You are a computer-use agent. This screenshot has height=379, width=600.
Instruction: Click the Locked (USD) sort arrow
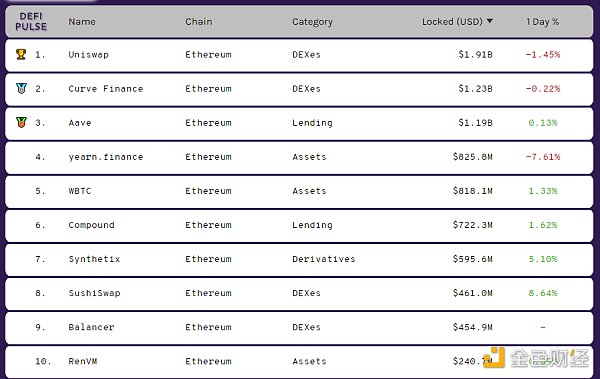(489, 21)
